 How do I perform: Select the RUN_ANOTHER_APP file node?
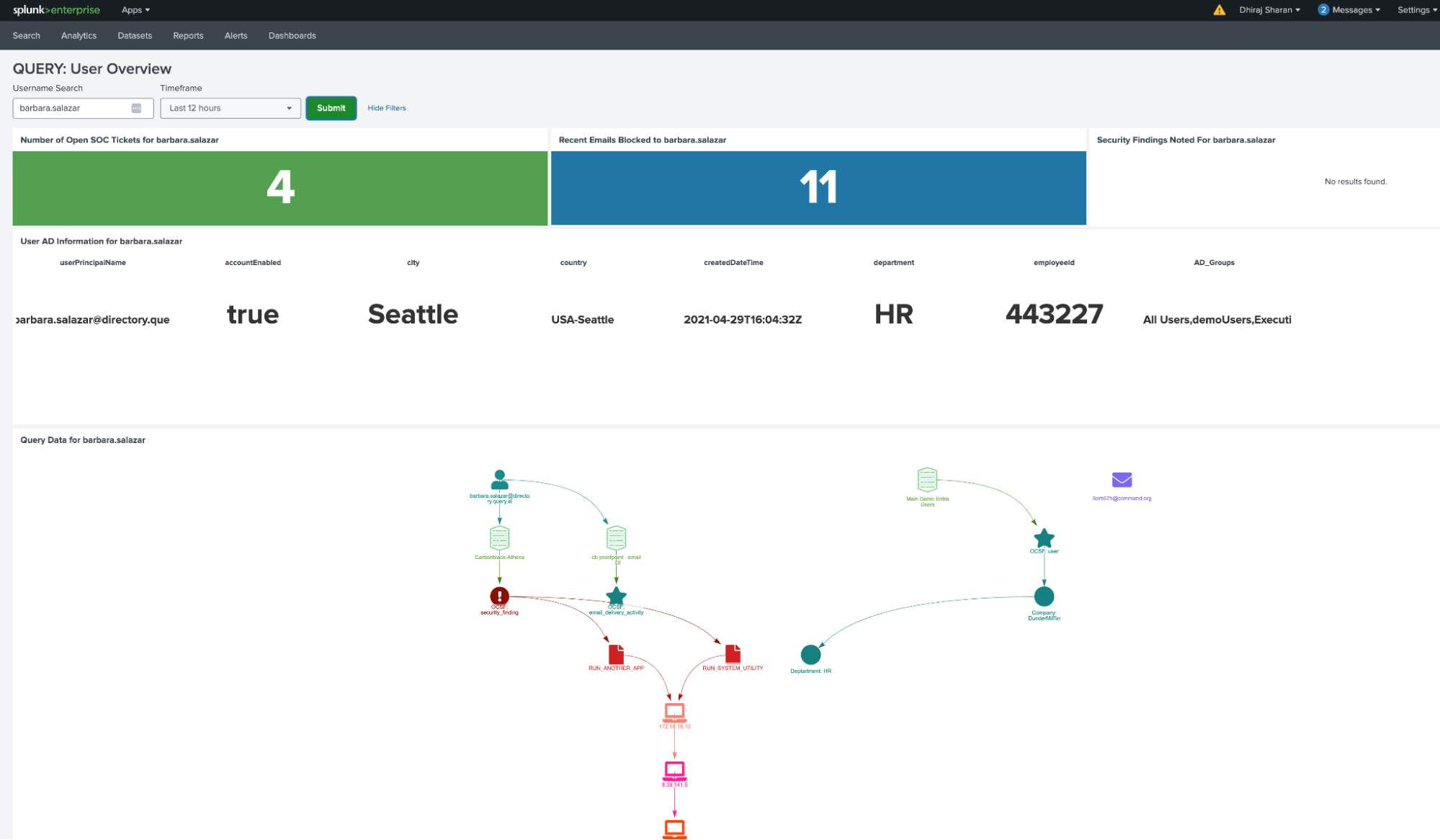pyautogui.click(x=616, y=654)
